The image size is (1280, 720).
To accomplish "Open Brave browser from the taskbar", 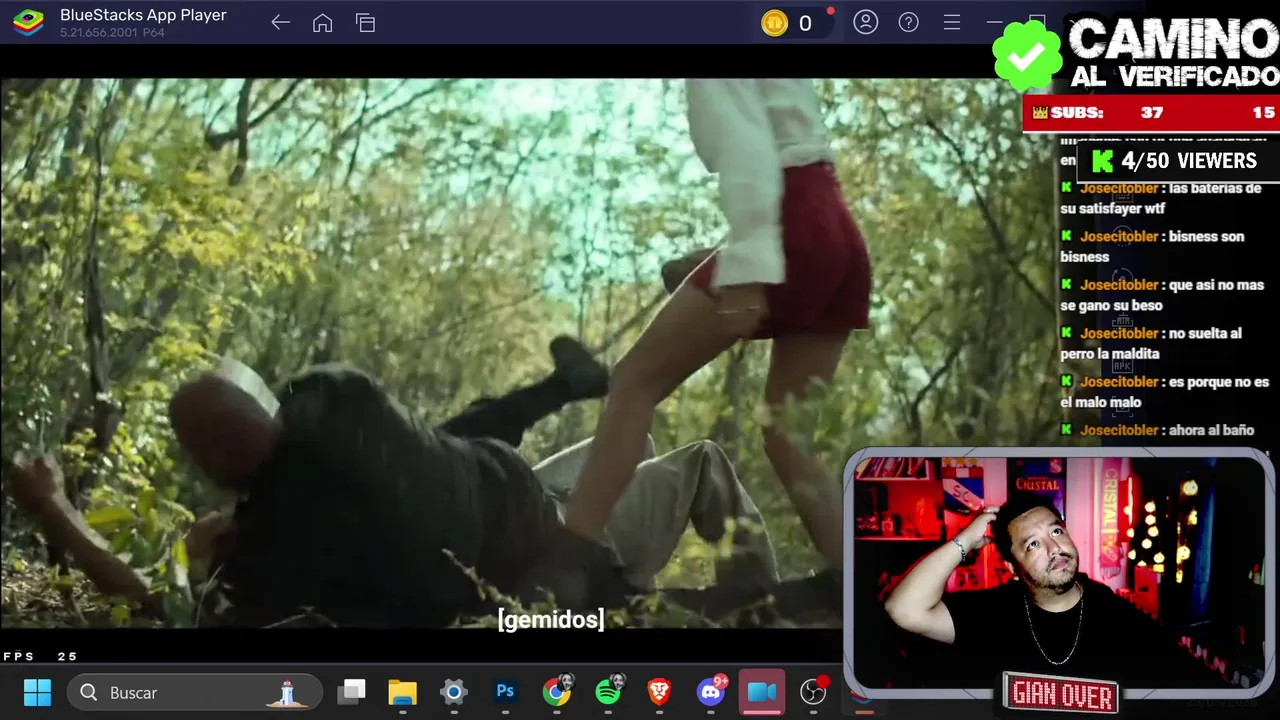I will pos(660,691).
